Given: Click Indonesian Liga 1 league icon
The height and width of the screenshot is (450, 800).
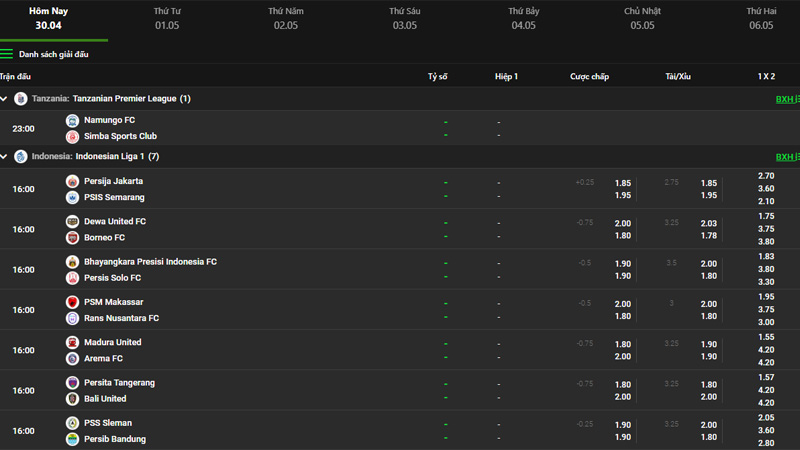Looking at the screenshot, I should 20,157.
